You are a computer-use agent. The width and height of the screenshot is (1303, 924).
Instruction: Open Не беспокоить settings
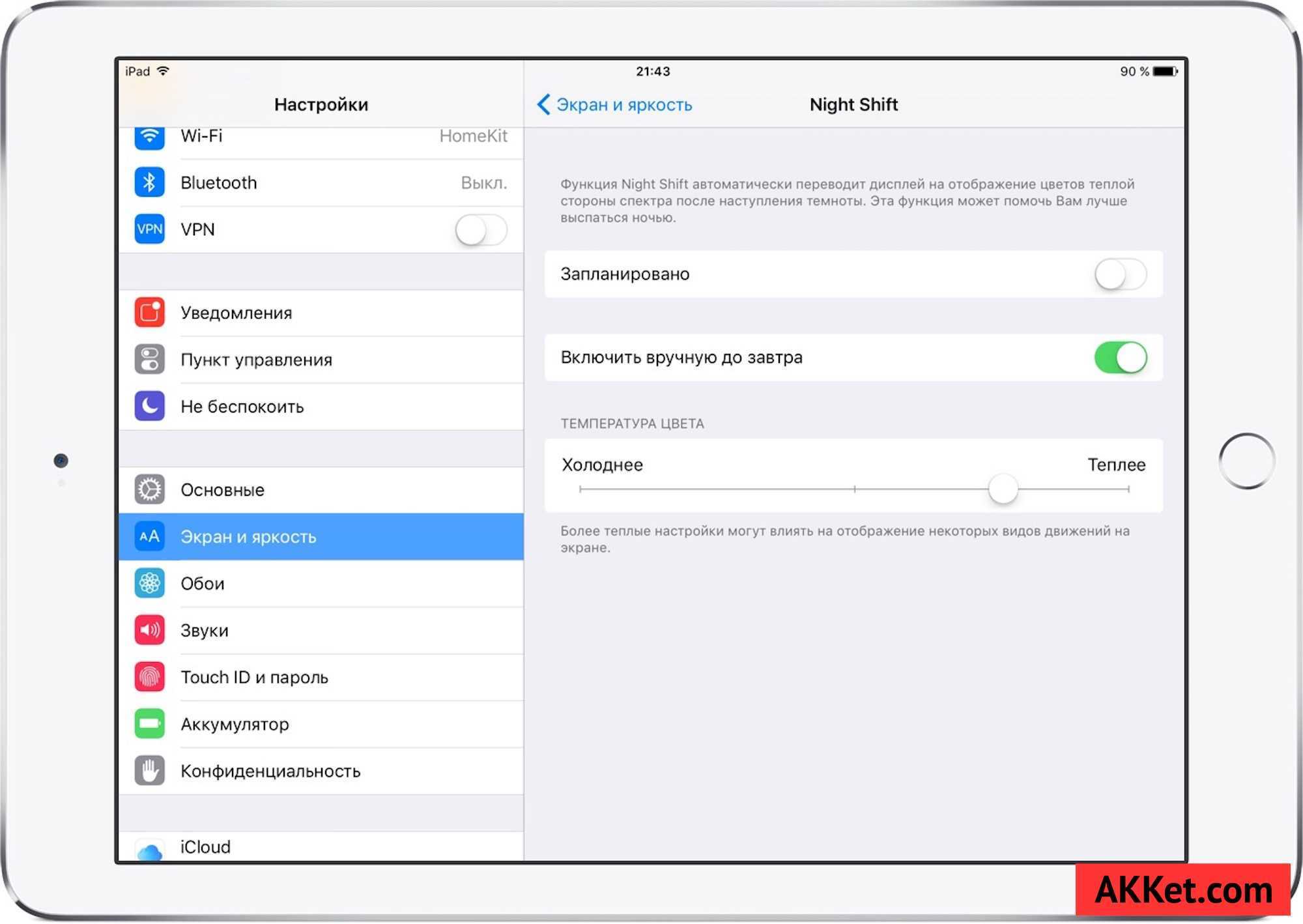click(x=321, y=407)
